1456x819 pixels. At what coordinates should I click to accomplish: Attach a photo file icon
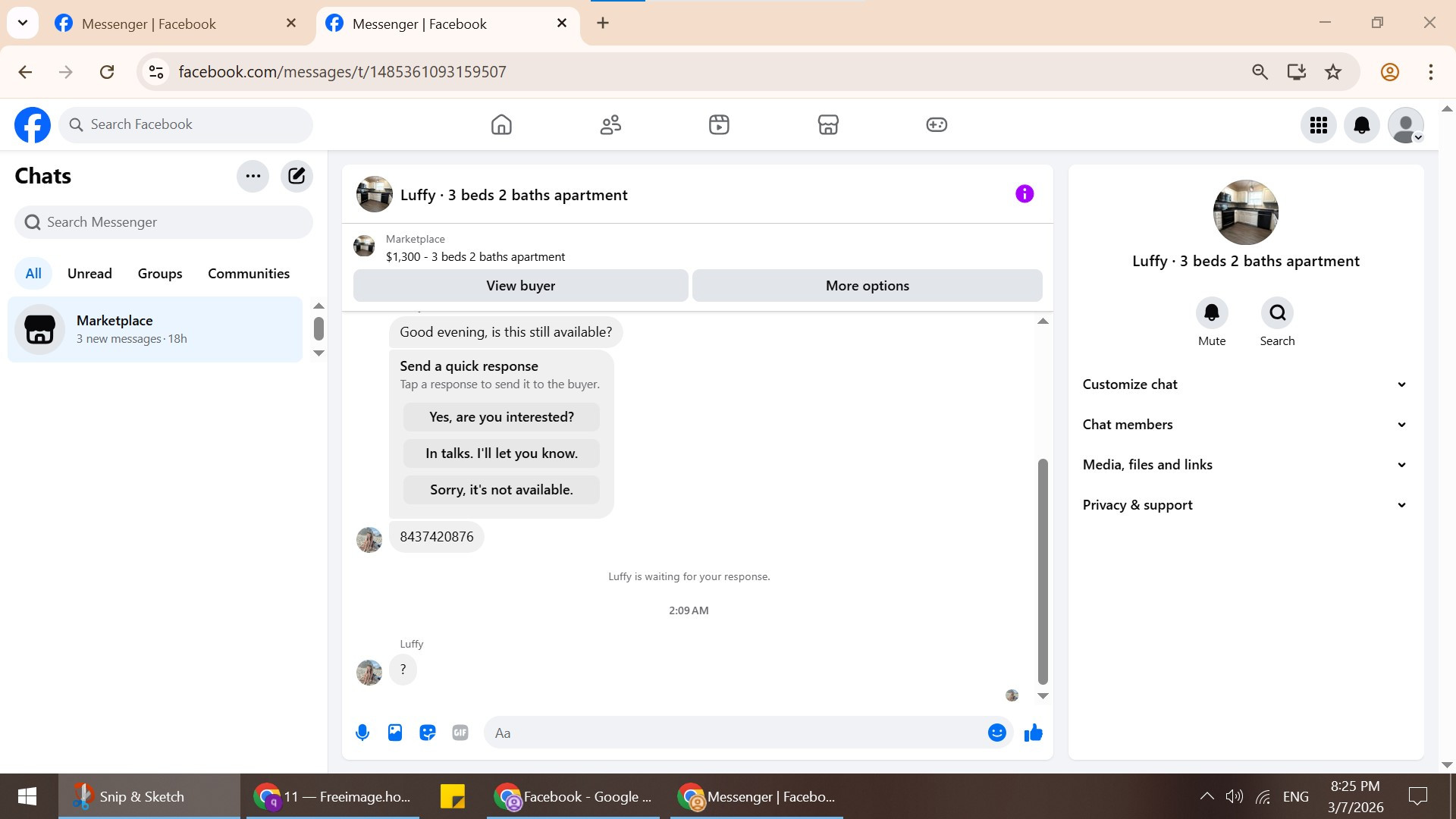(x=395, y=733)
